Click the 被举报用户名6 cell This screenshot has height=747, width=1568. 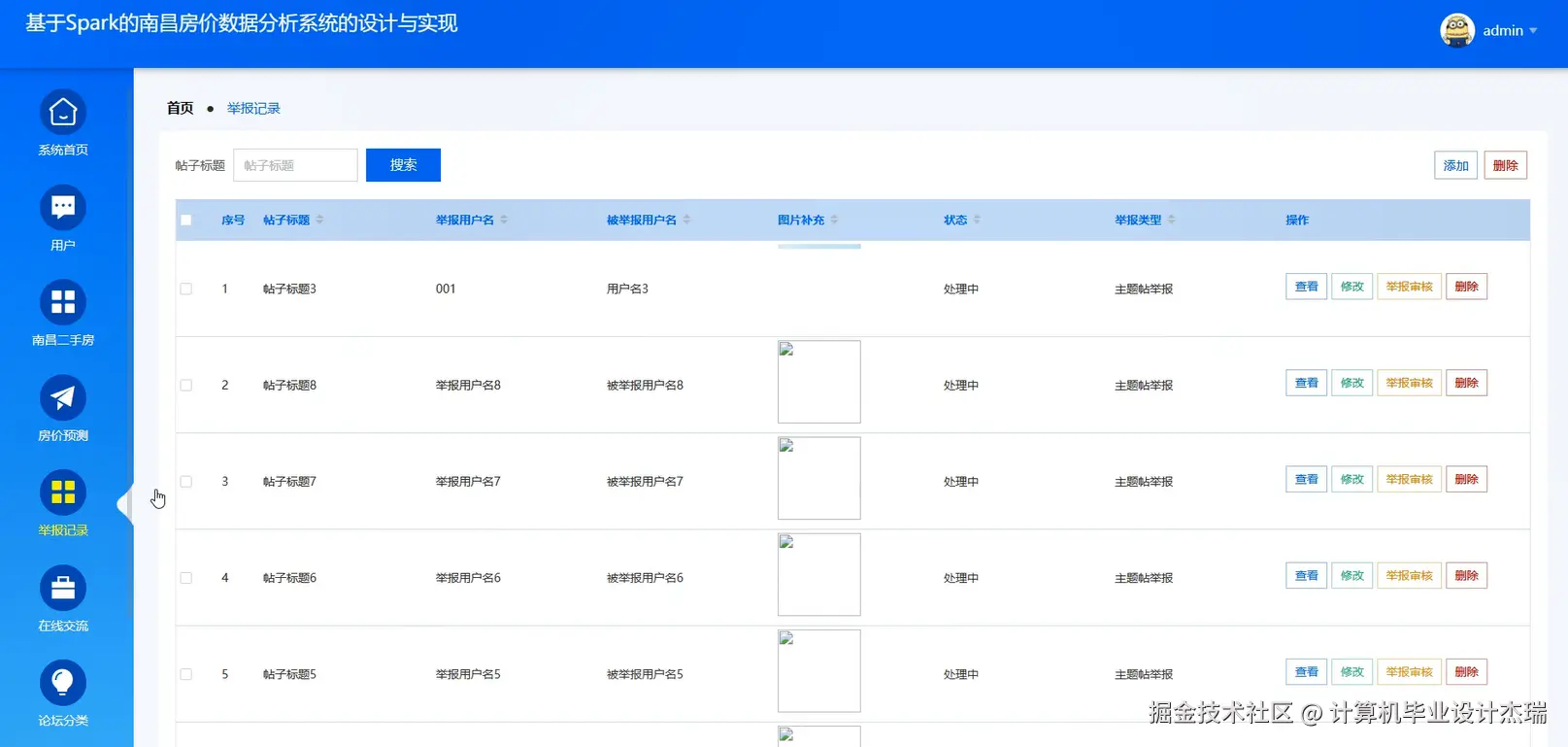coord(645,578)
